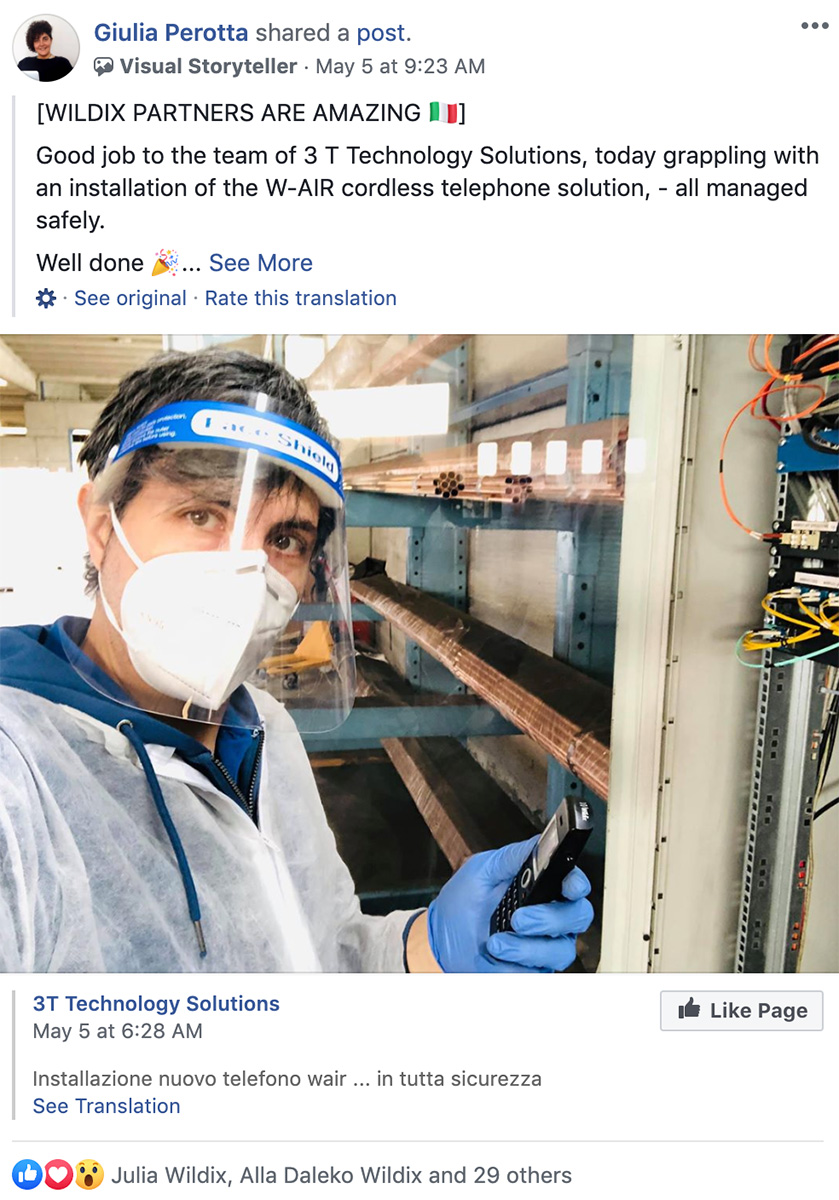Click the Wow reaction emoji icon
This screenshot has width=839, height=1200.
[x=89, y=1174]
